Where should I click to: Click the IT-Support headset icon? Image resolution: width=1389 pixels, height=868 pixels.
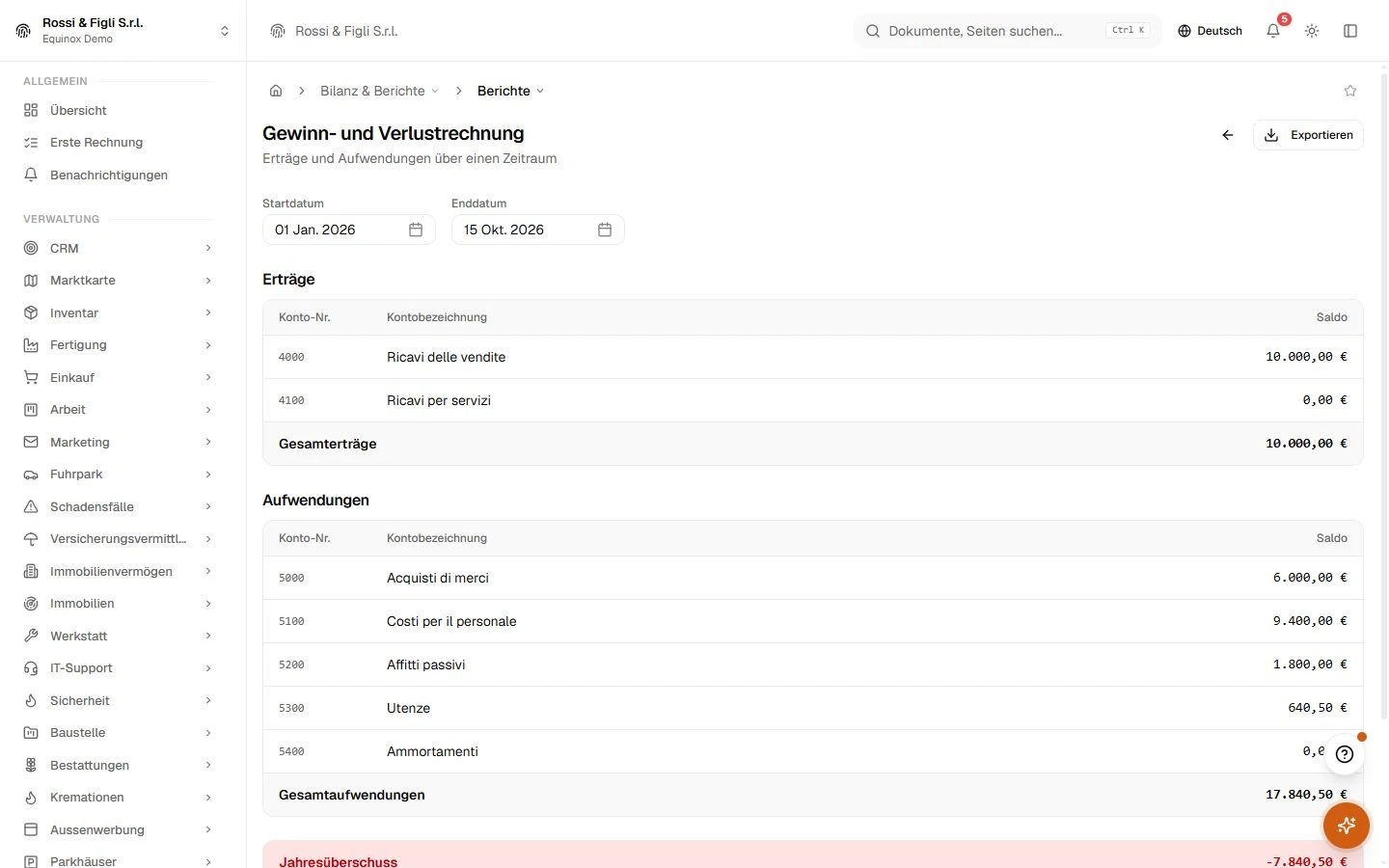point(31,668)
